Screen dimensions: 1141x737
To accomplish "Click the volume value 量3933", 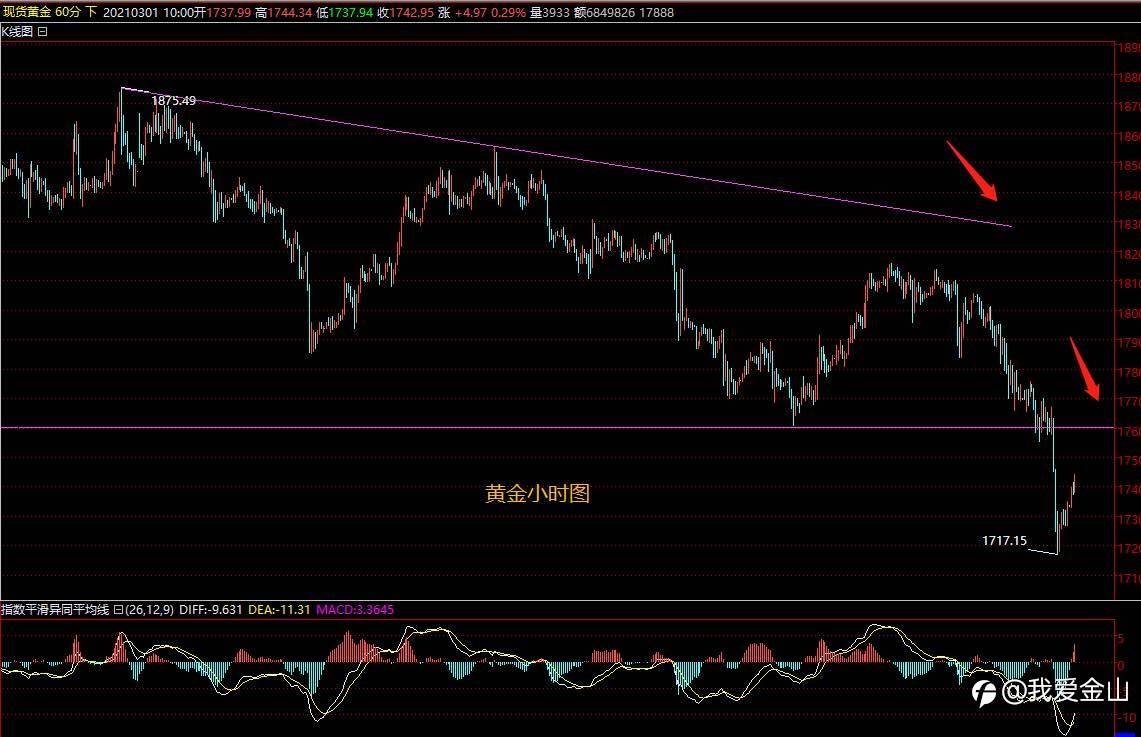I will coord(550,12).
